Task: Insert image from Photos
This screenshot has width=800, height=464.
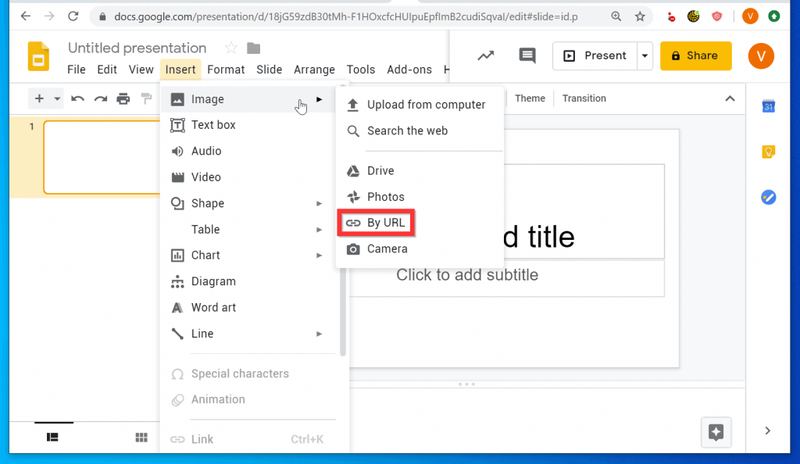Action: click(419, 197)
